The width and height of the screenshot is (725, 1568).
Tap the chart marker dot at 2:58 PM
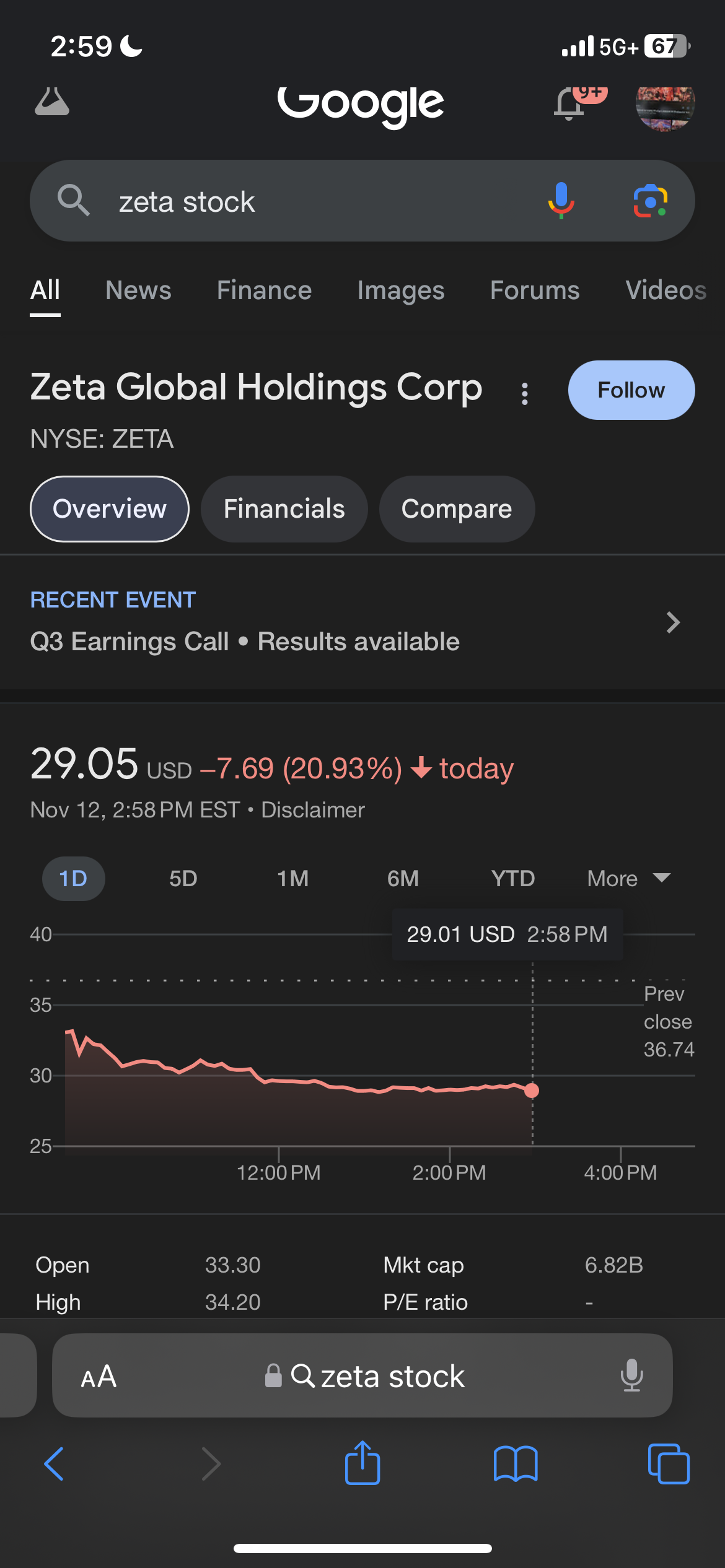tap(532, 1091)
